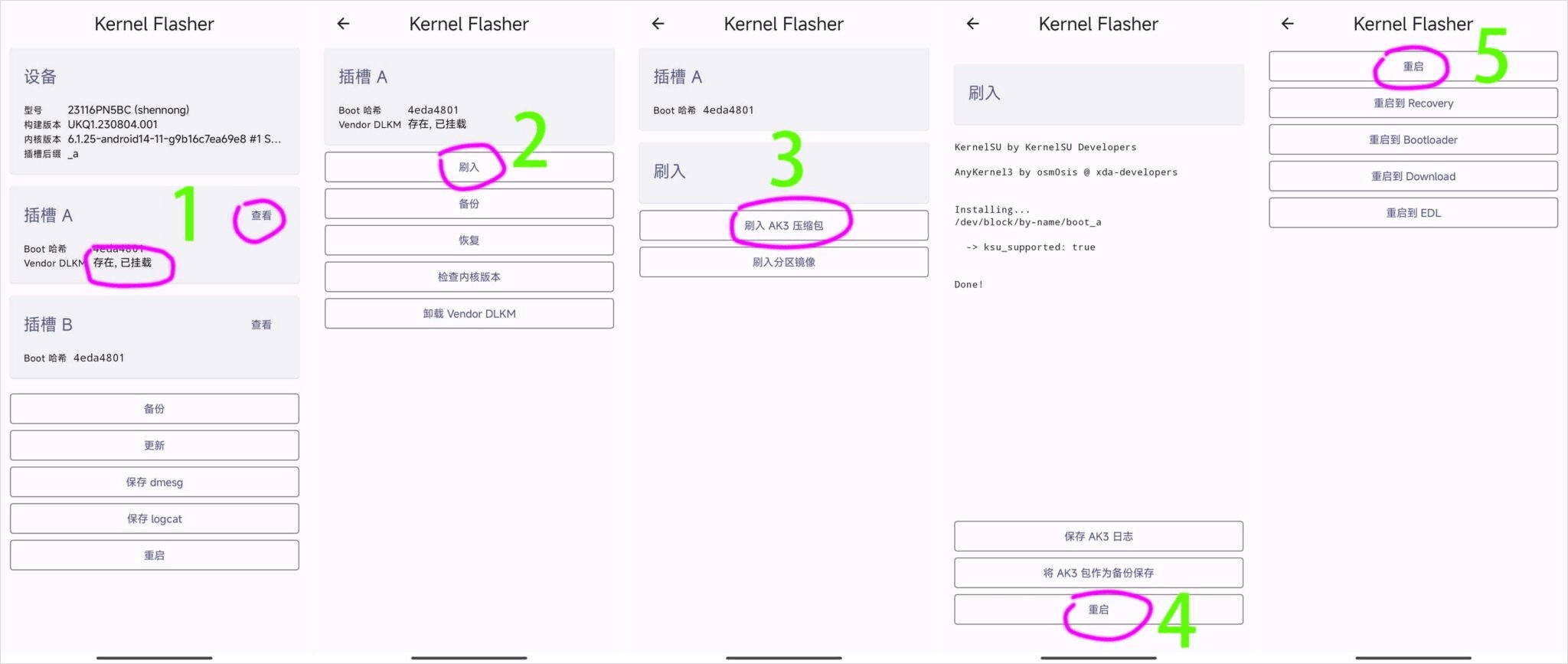The image size is (1568, 664).
Task: Tap 卸载 Vendor DLKM
Action: pos(469,313)
